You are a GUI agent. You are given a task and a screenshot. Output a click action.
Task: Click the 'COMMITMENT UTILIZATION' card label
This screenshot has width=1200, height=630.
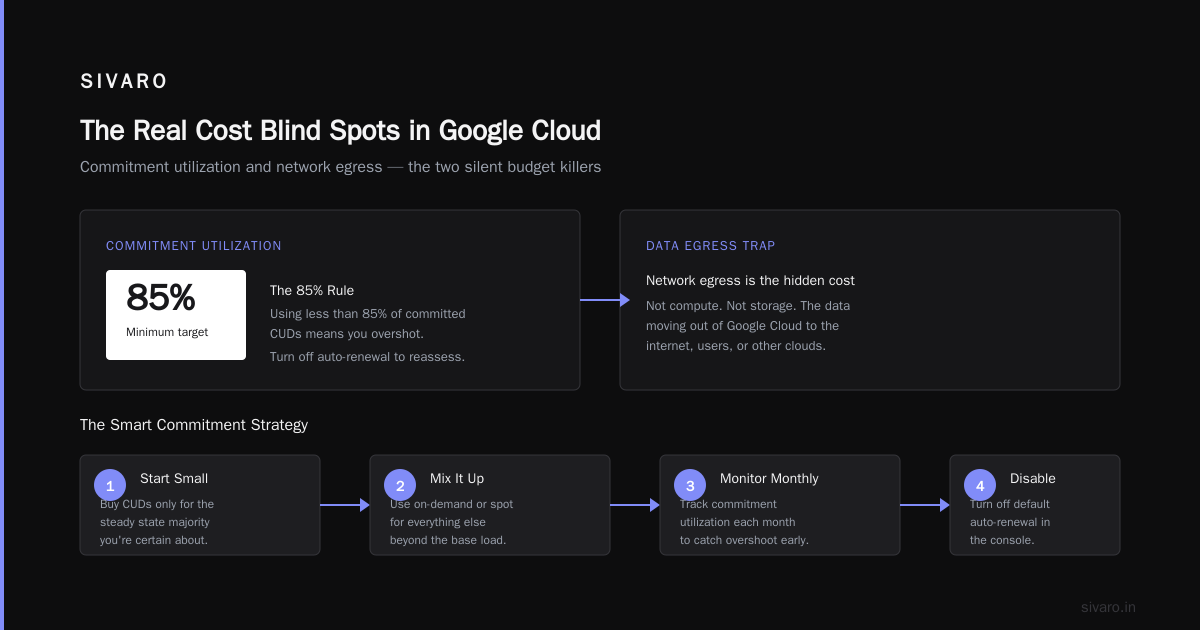click(x=194, y=246)
